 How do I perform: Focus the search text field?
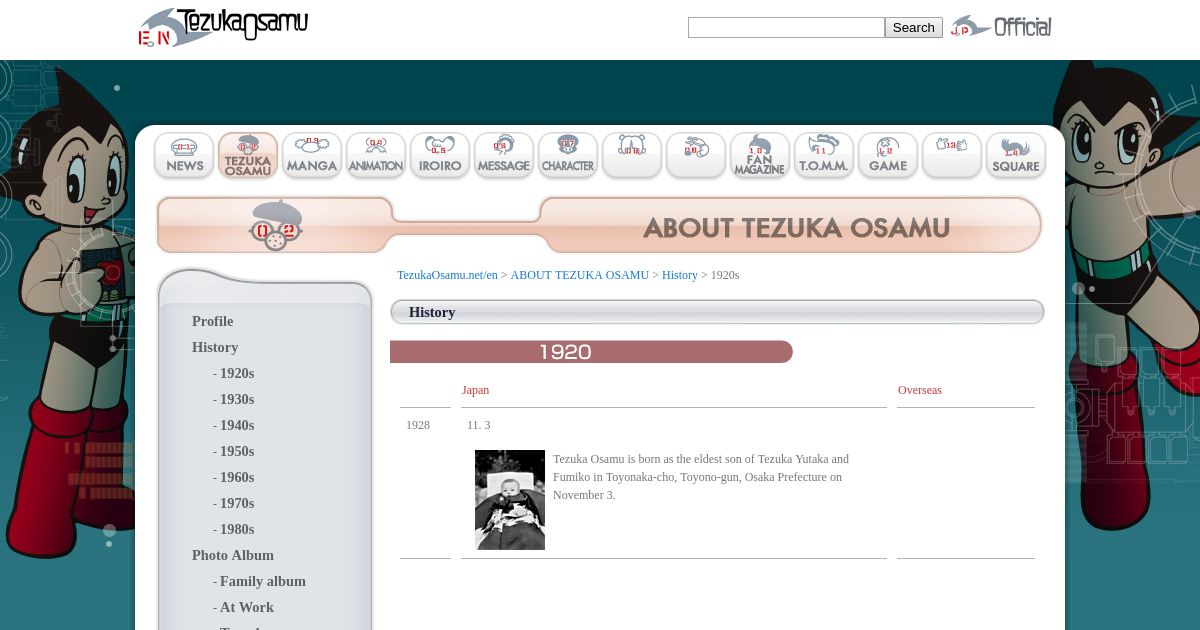tap(786, 28)
